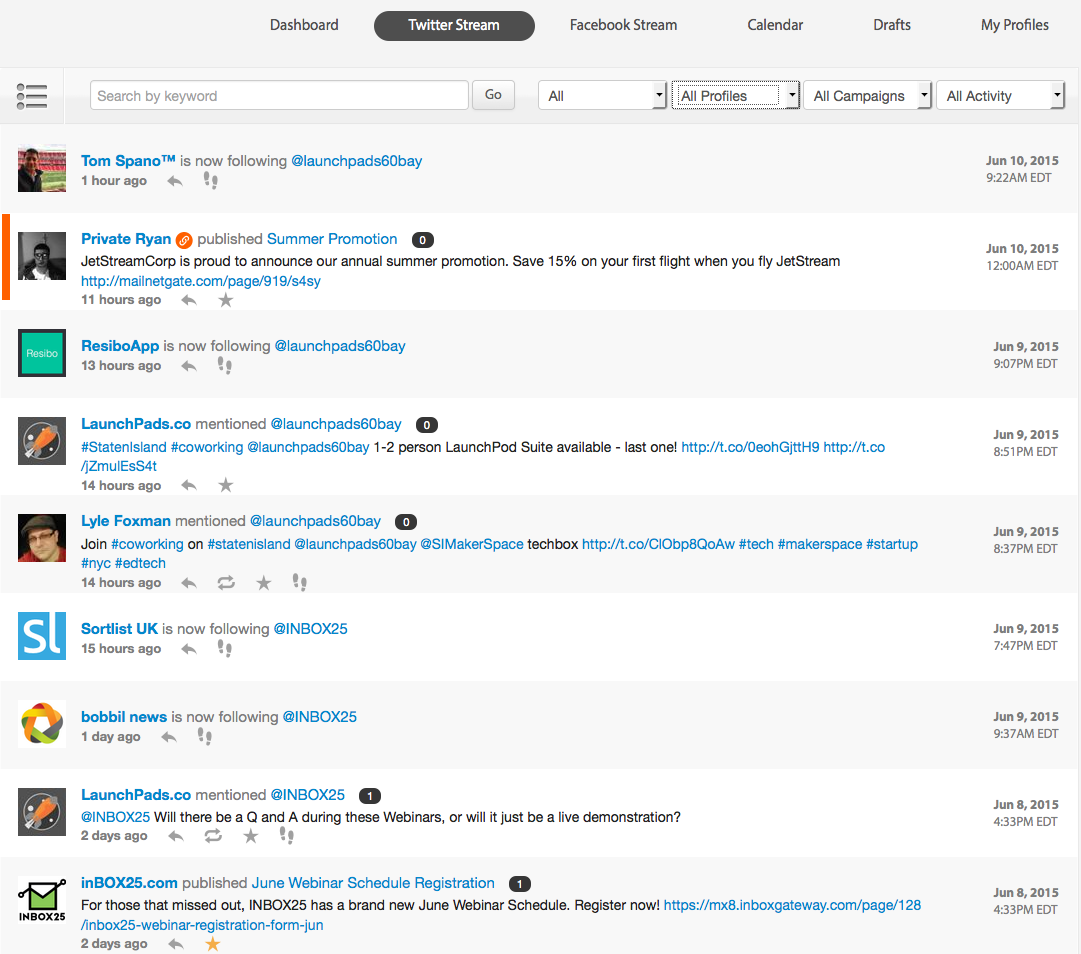Open the Summer Promotion campaign link
Viewport: 1081px width, 954px height.
[332, 239]
